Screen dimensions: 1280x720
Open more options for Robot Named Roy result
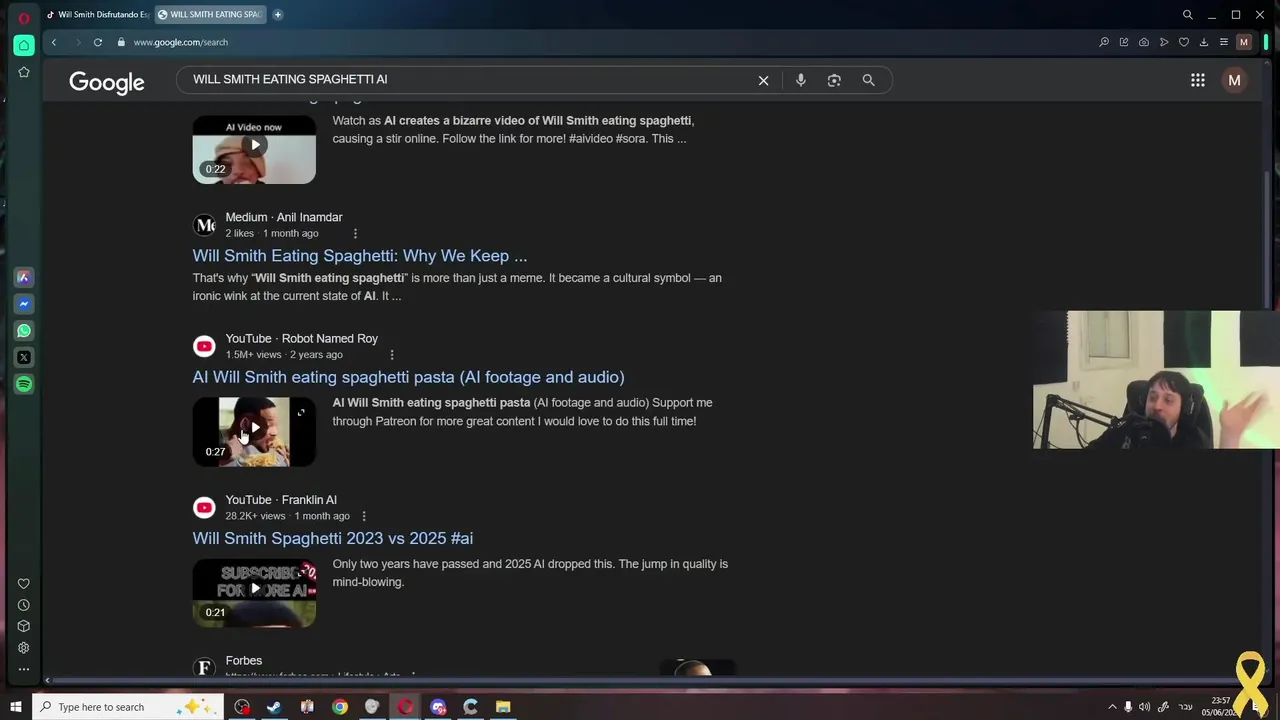(391, 355)
